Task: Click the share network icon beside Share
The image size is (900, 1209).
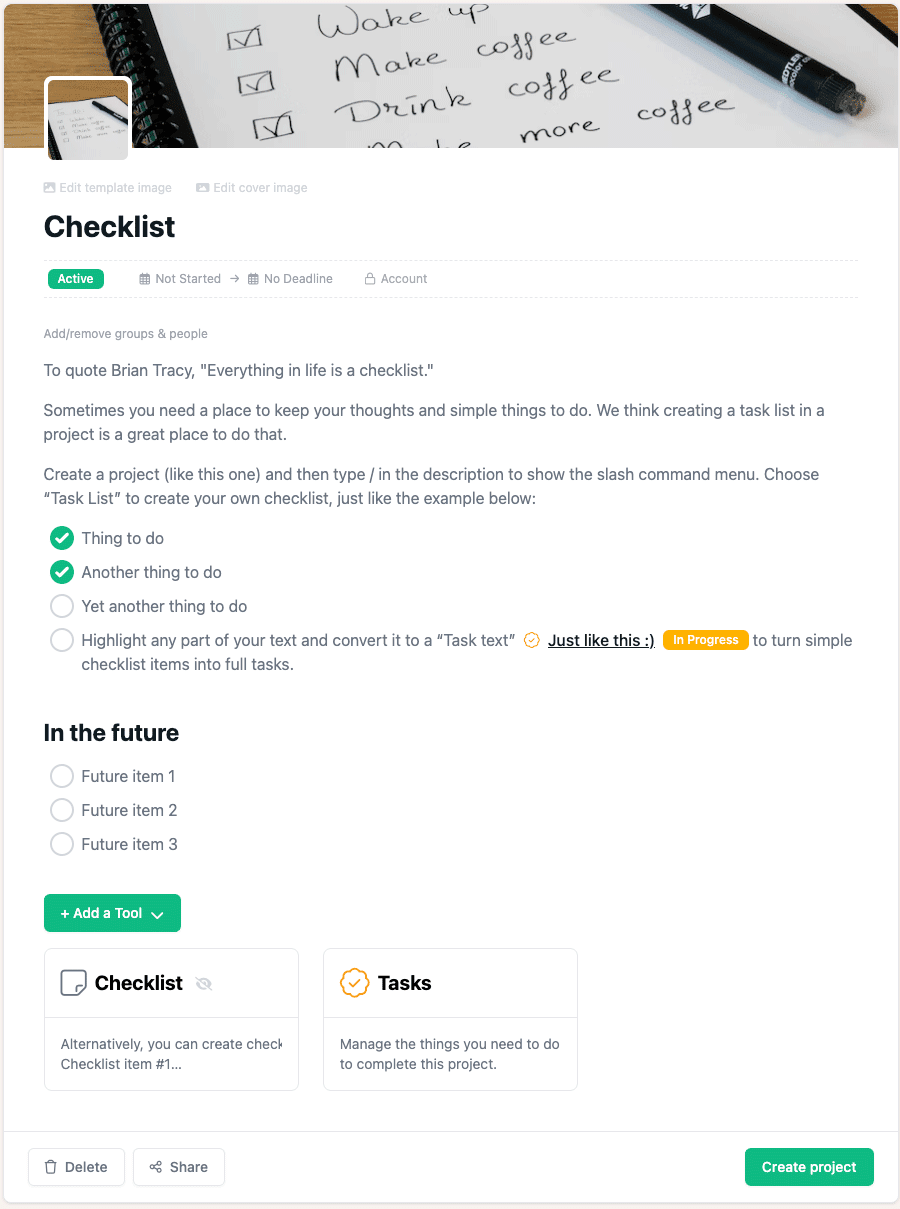Action: pyautogui.click(x=157, y=1167)
